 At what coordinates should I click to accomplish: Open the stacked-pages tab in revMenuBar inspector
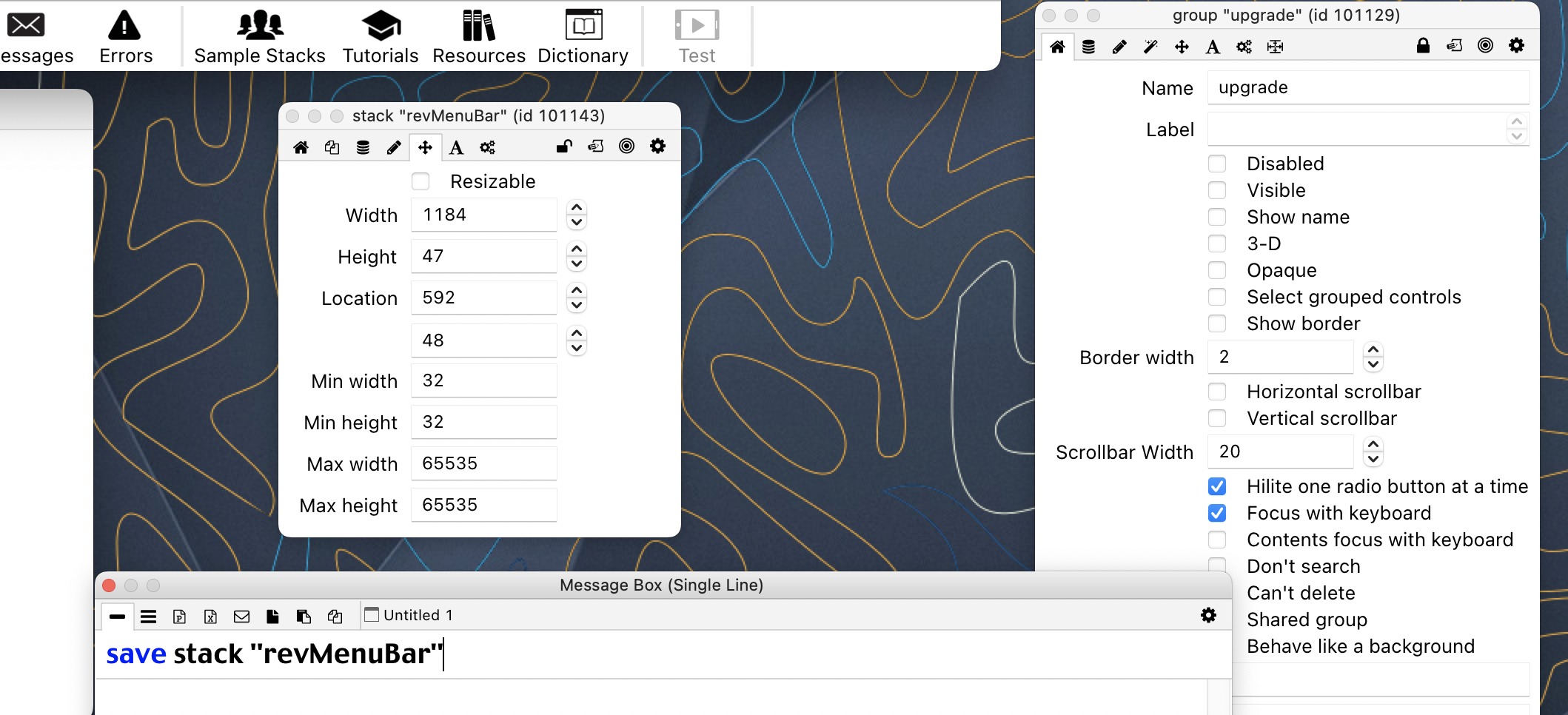coord(332,147)
